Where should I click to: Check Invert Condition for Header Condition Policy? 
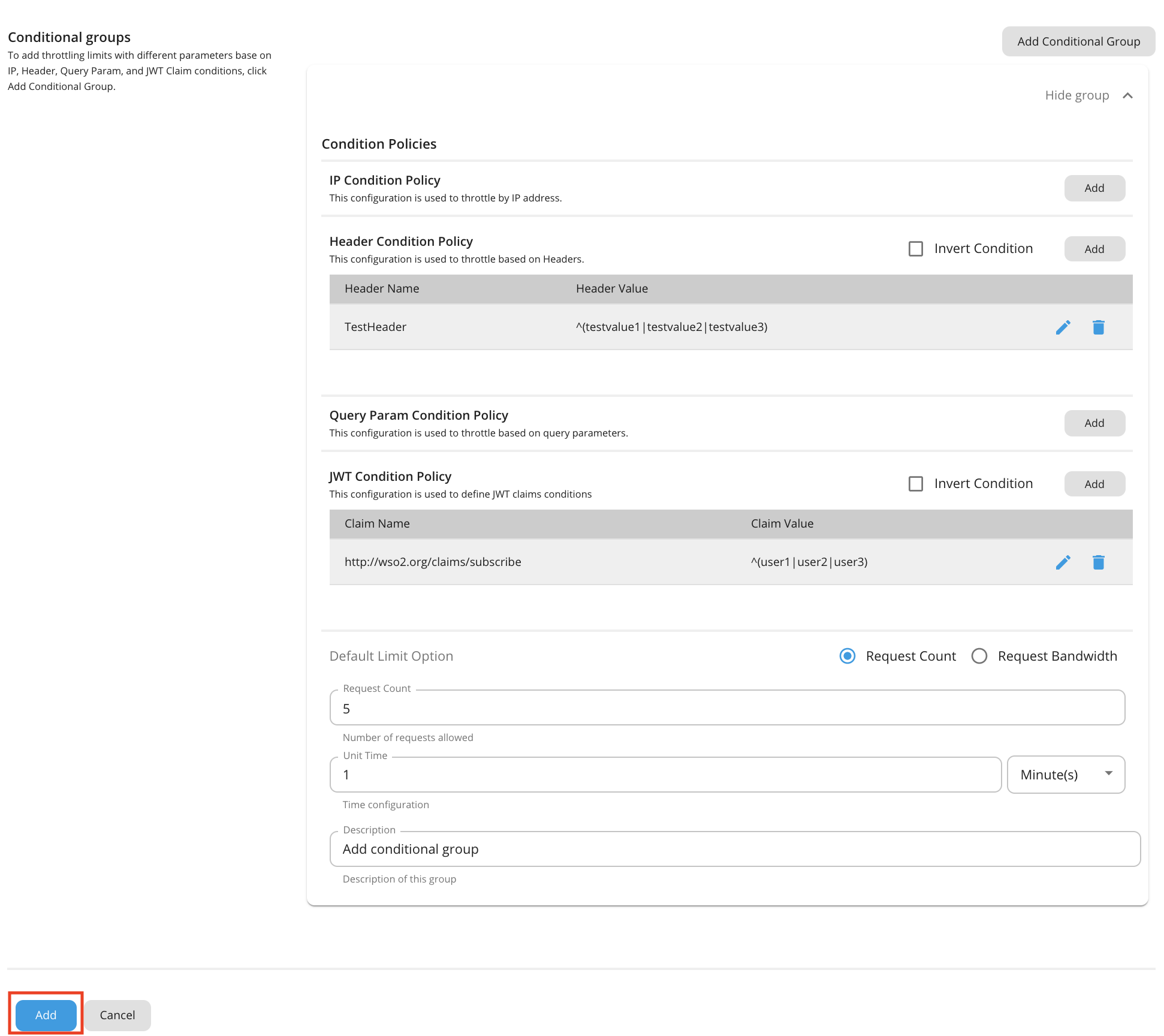915,249
